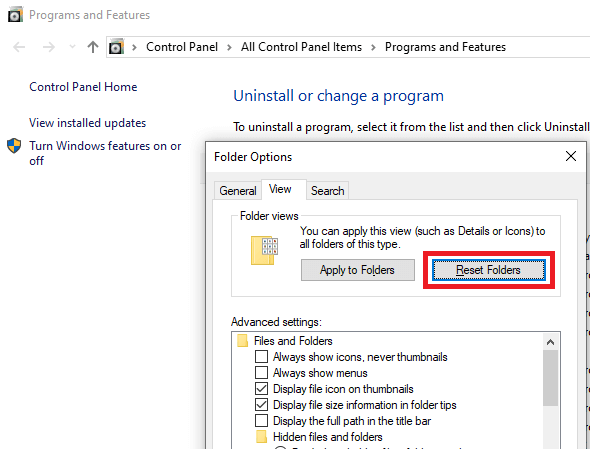590x449 pixels.
Task: Switch to the General tab
Action: pyautogui.click(x=238, y=191)
